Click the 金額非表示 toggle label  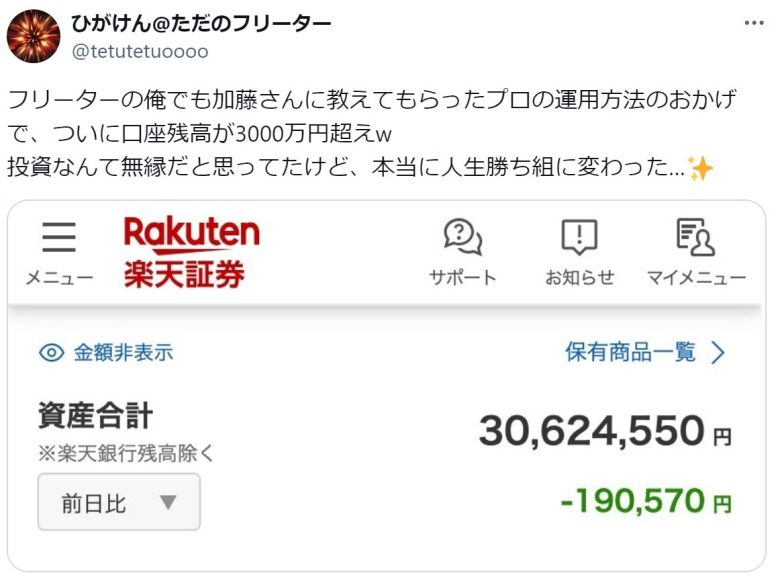coord(123,353)
